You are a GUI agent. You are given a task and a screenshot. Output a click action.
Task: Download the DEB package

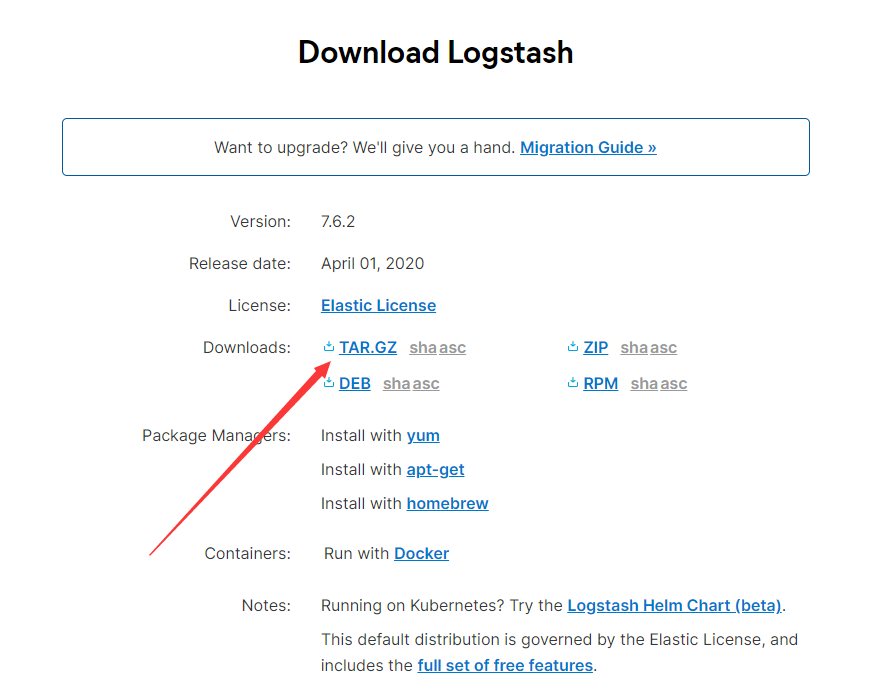355,383
